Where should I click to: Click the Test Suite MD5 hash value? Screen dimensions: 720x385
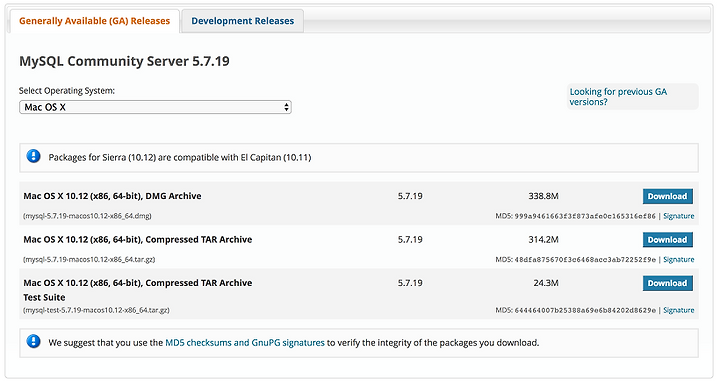pos(585,310)
